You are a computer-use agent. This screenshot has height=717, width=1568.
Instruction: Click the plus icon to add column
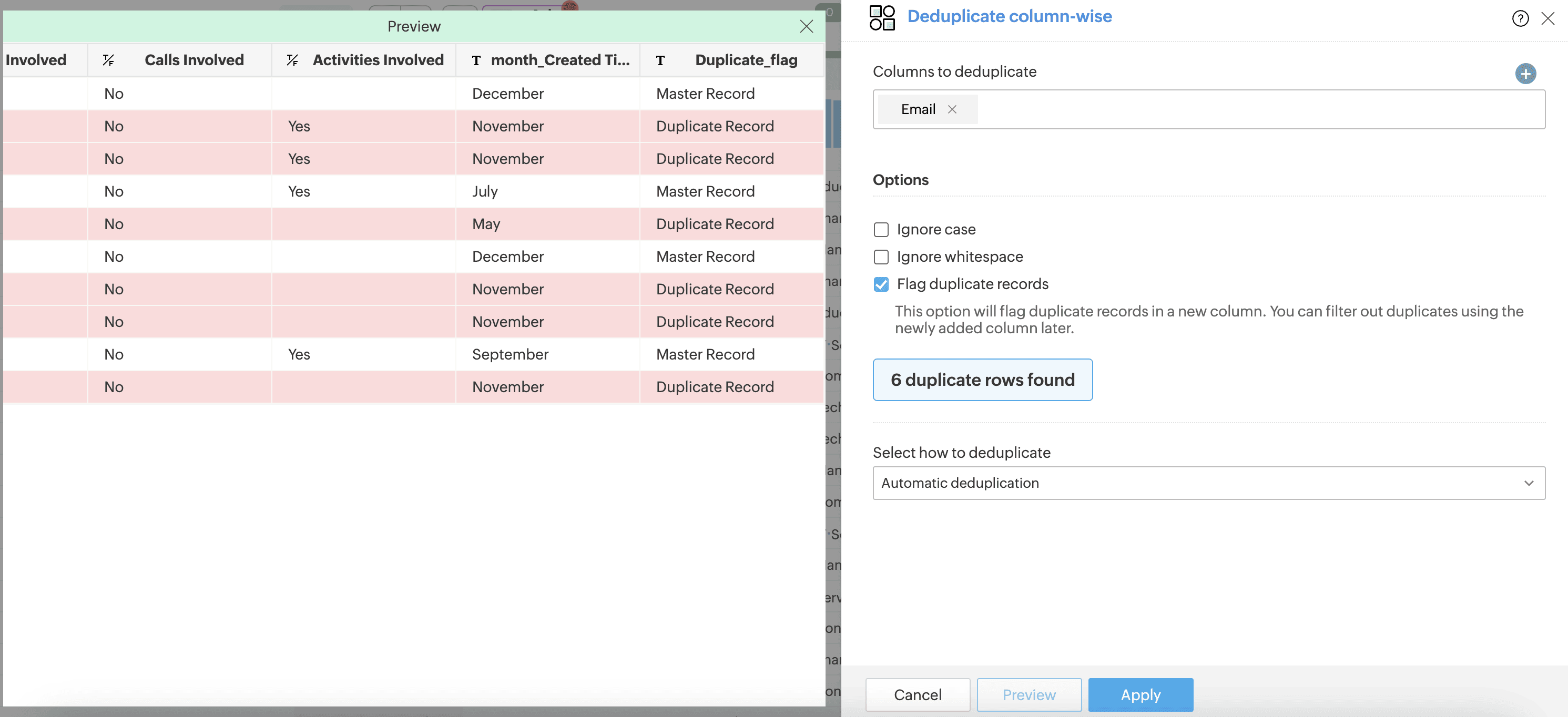coord(1525,74)
